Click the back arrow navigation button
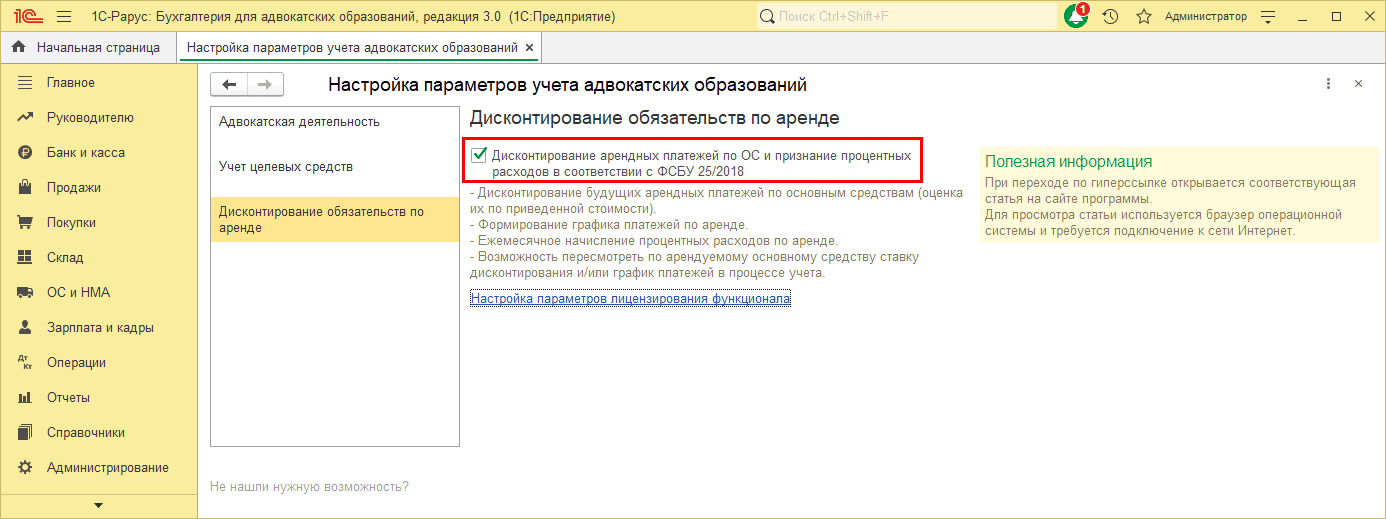Image resolution: width=1386 pixels, height=519 pixels. tap(230, 85)
